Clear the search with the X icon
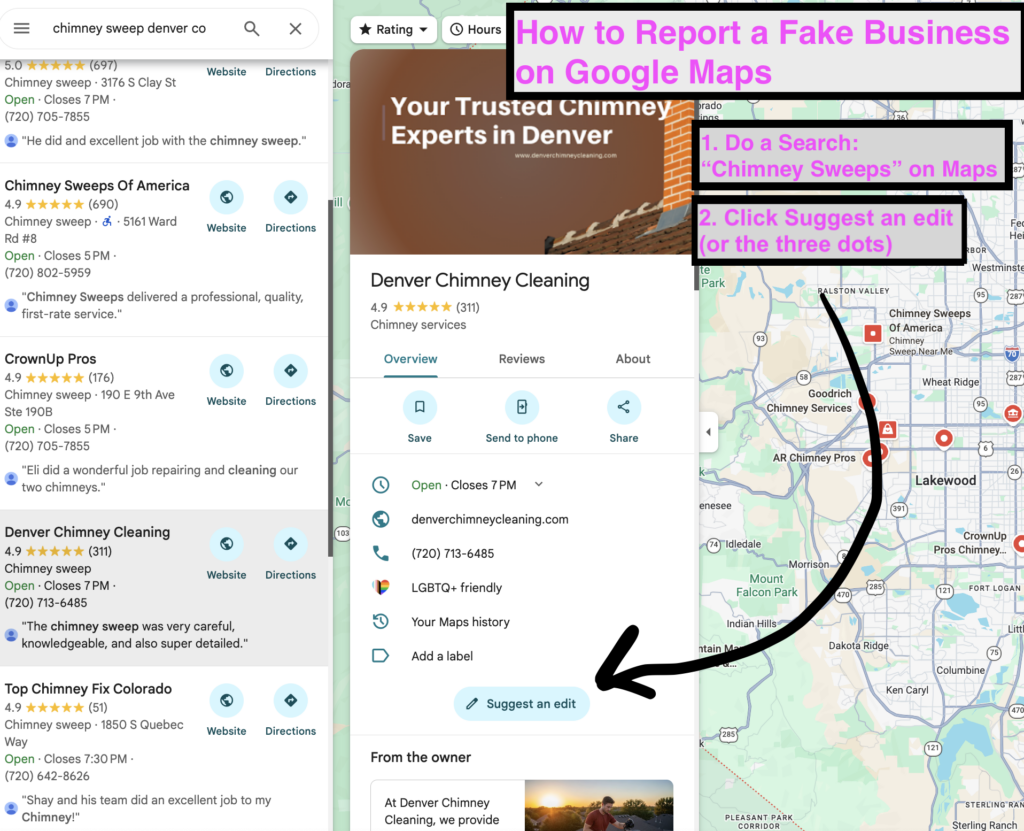The height and width of the screenshot is (831, 1024). [295, 29]
